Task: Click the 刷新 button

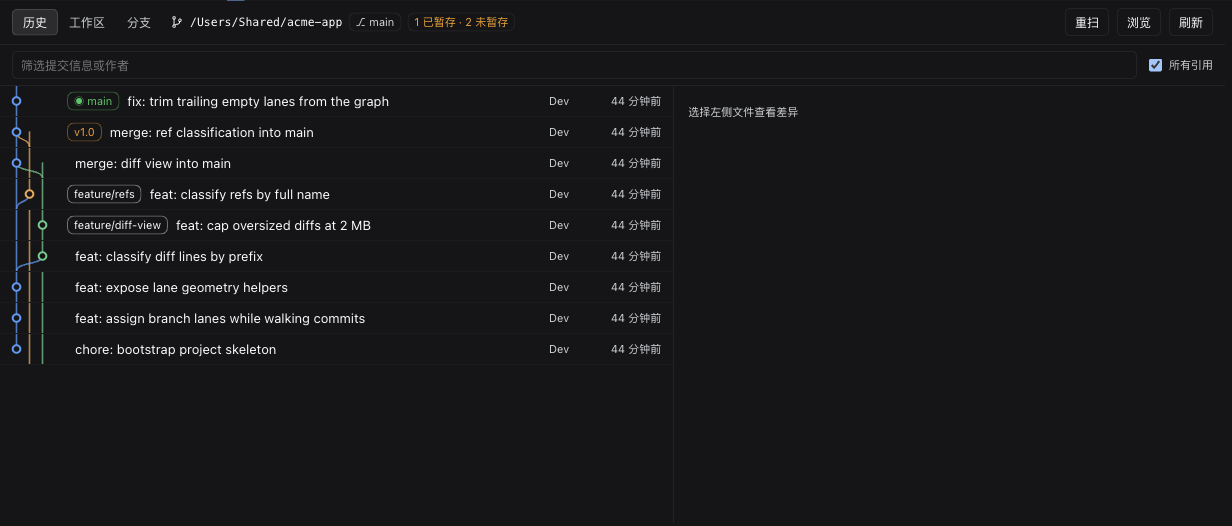Action: 1191,22
